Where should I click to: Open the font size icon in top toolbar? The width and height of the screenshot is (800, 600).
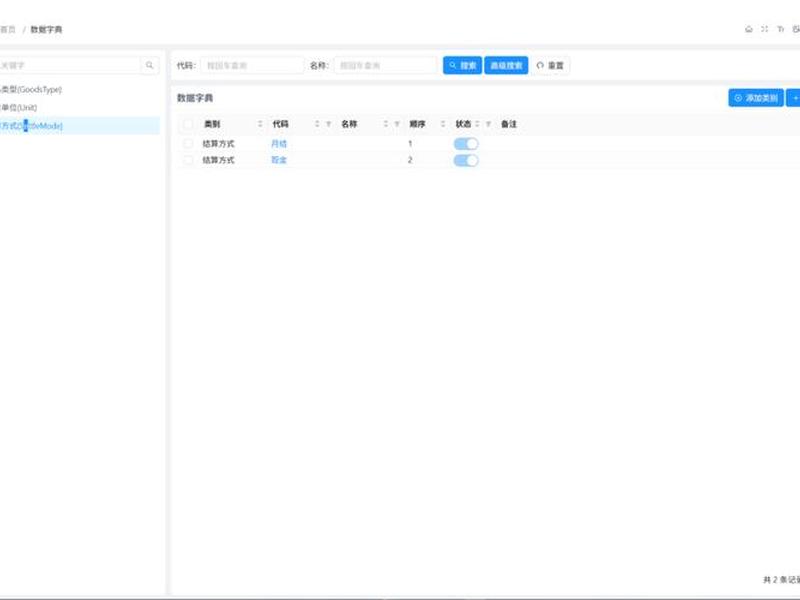tap(780, 29)
